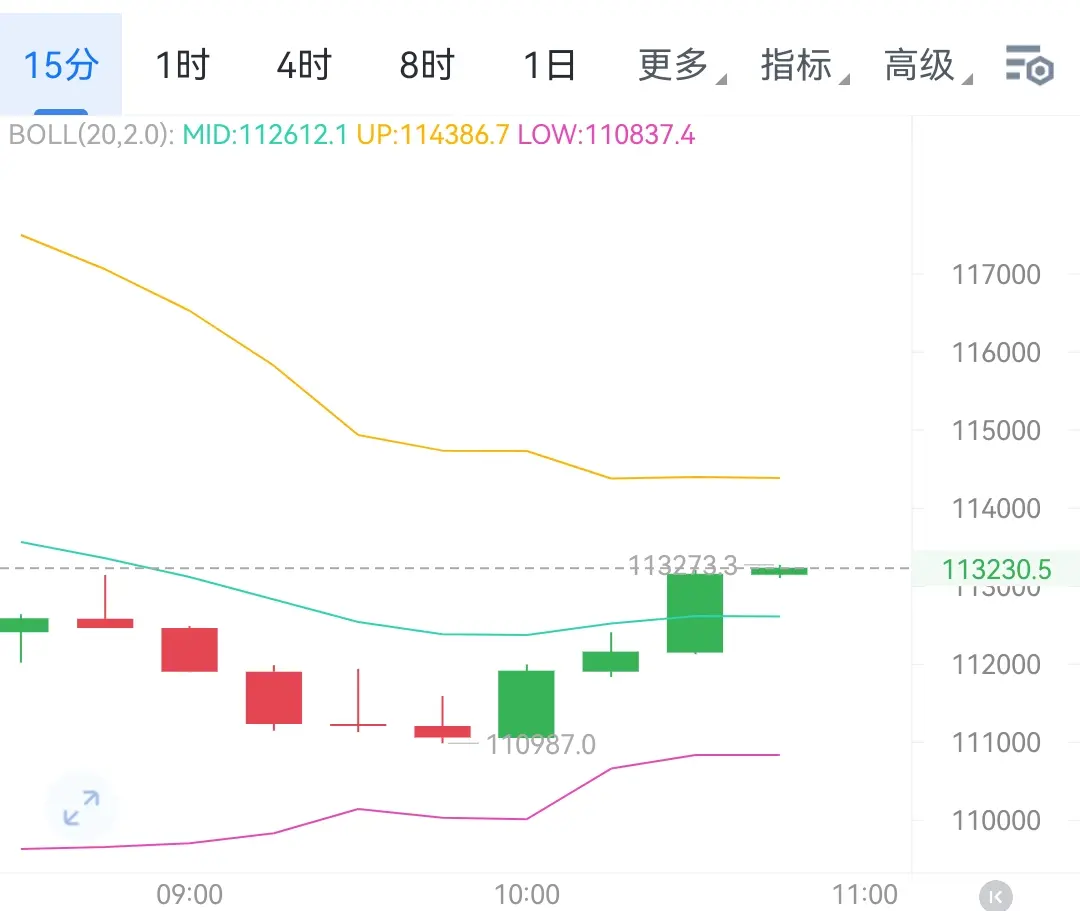Image resolution: width=1080 pixels, height=911 pixels.
Task: Click the 117000 price axis label
Action: [996, 274]
